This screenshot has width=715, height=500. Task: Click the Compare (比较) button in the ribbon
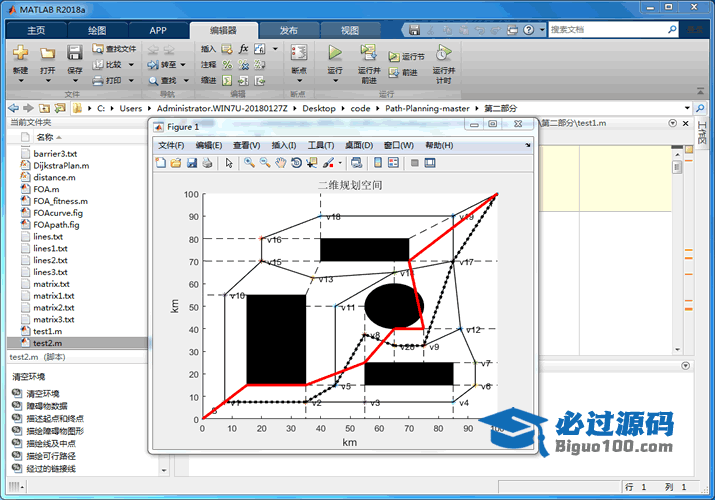(108, 64)
